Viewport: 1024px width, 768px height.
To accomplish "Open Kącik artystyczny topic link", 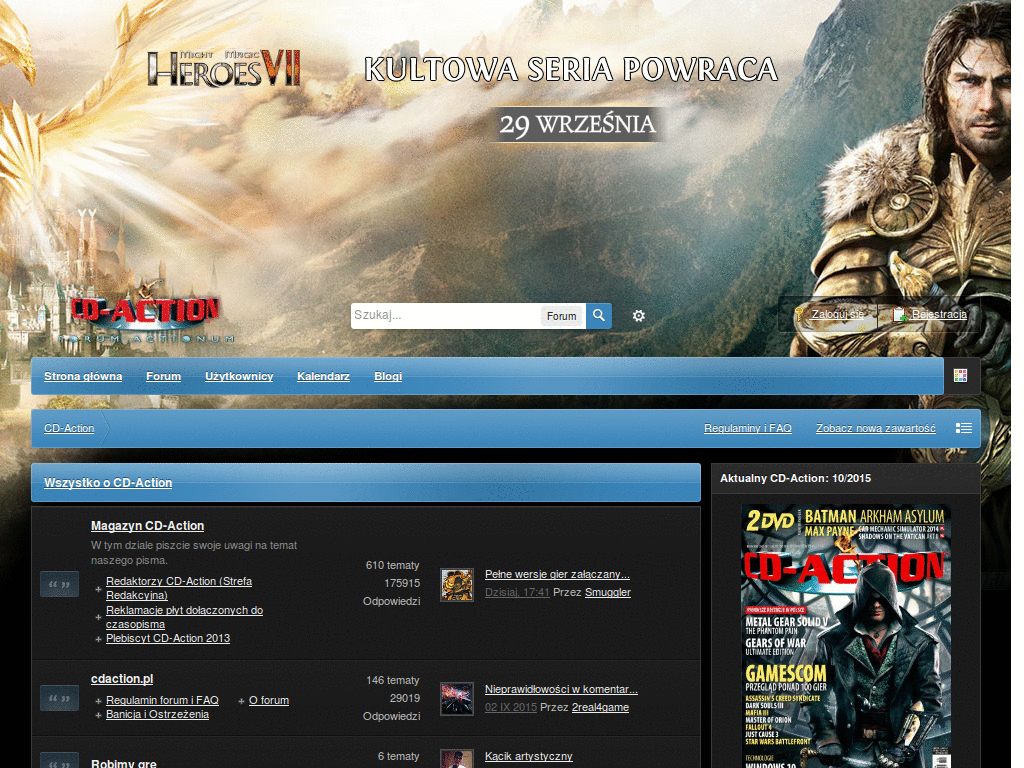I will point(528,756).
